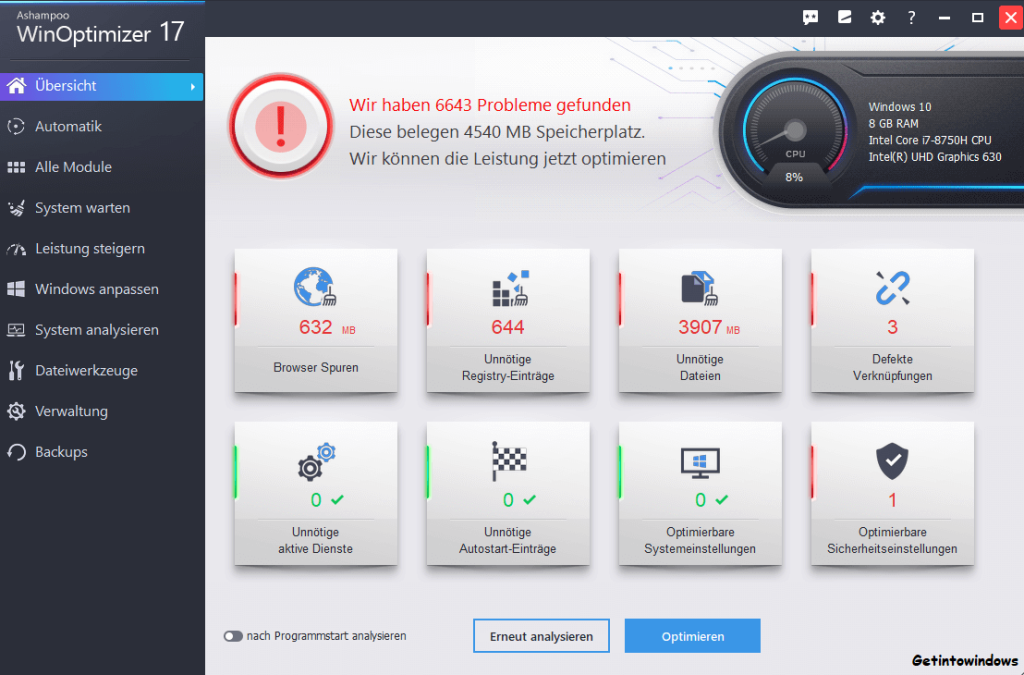Click the Unnötige Dateien file icon
Screen dimensions: 1024x675
point(699,288)
